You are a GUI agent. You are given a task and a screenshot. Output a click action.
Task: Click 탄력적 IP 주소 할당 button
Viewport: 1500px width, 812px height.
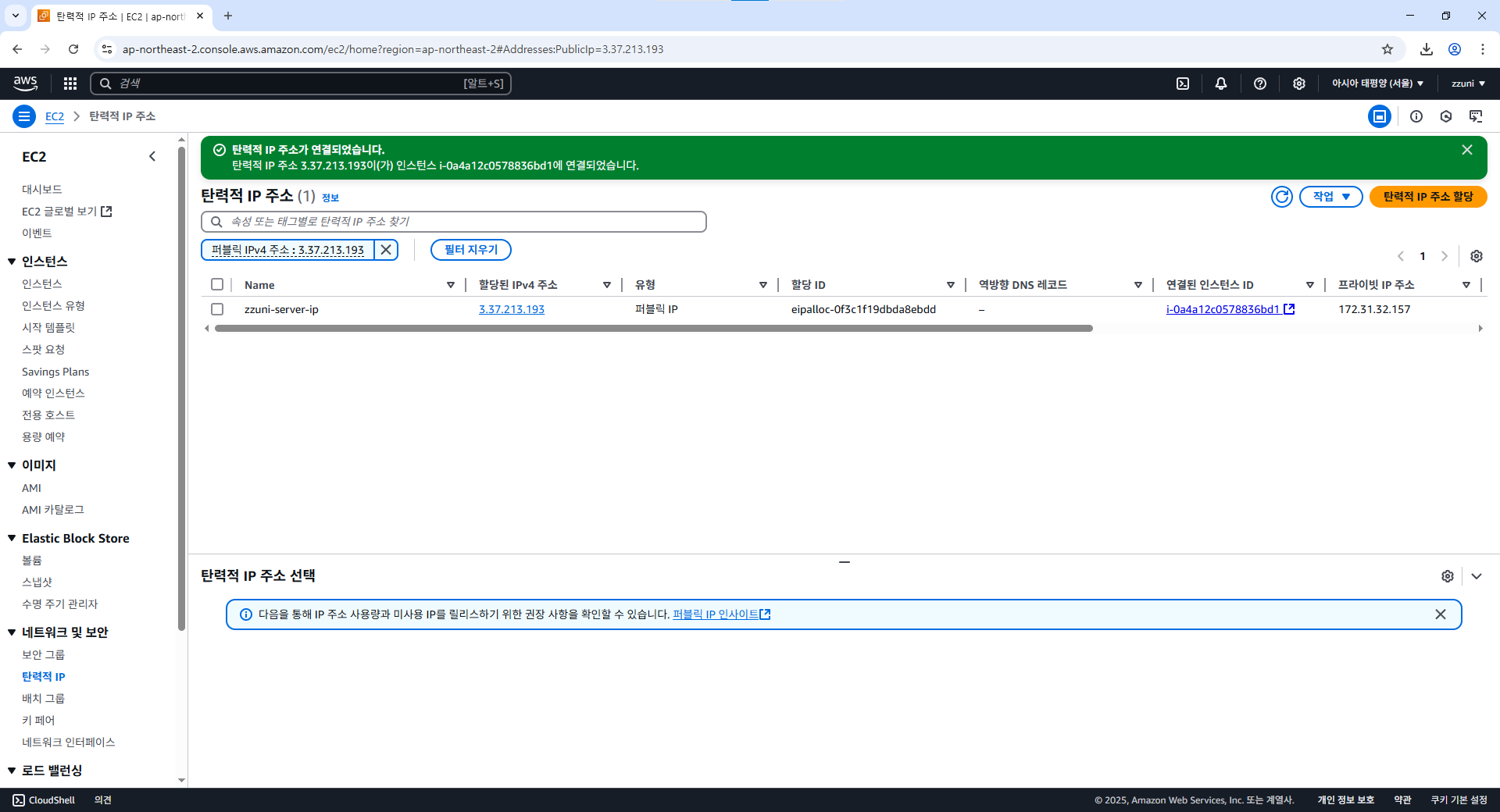pyautogui.click(x=1428, y=197)
